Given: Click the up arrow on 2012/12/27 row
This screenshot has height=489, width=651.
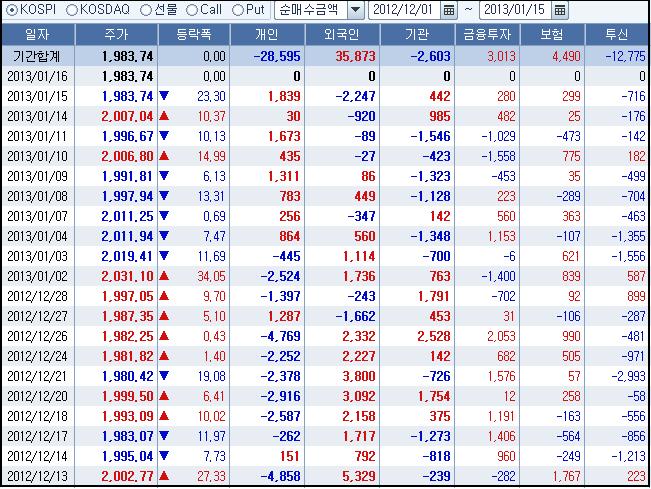Looking at the screenshot, I should (164, 315).
